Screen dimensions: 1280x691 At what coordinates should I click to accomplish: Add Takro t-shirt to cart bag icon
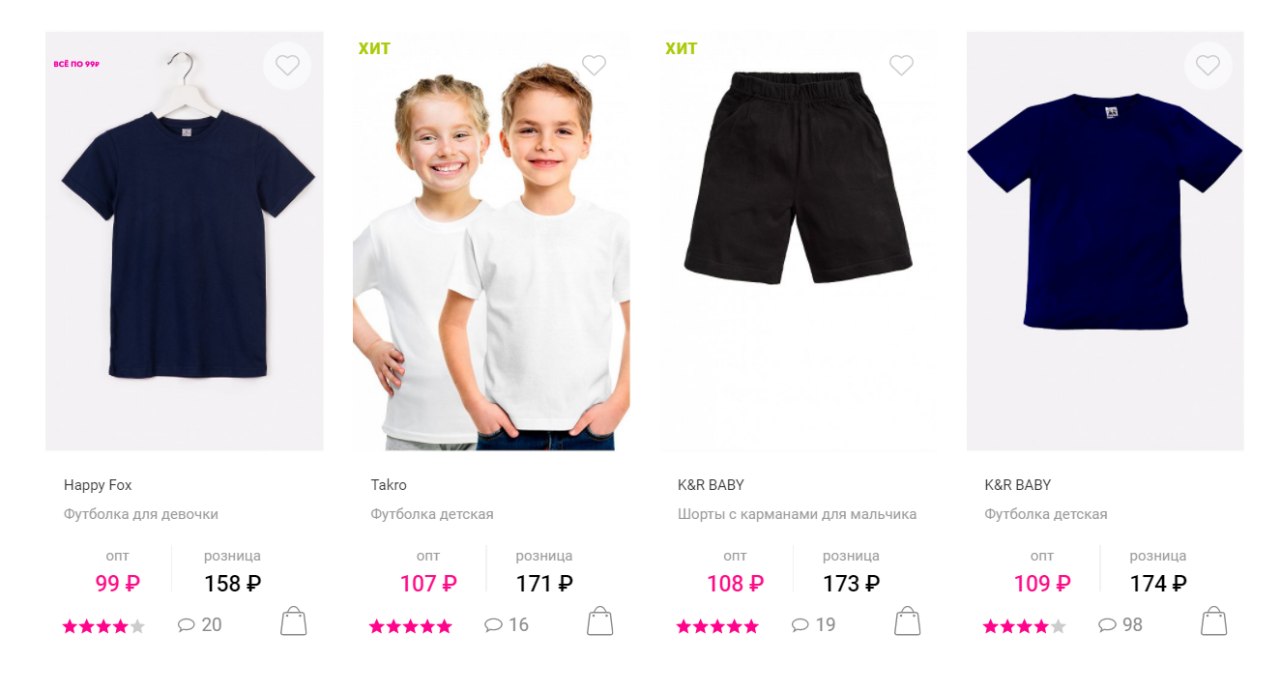click(x=600, y=621)
